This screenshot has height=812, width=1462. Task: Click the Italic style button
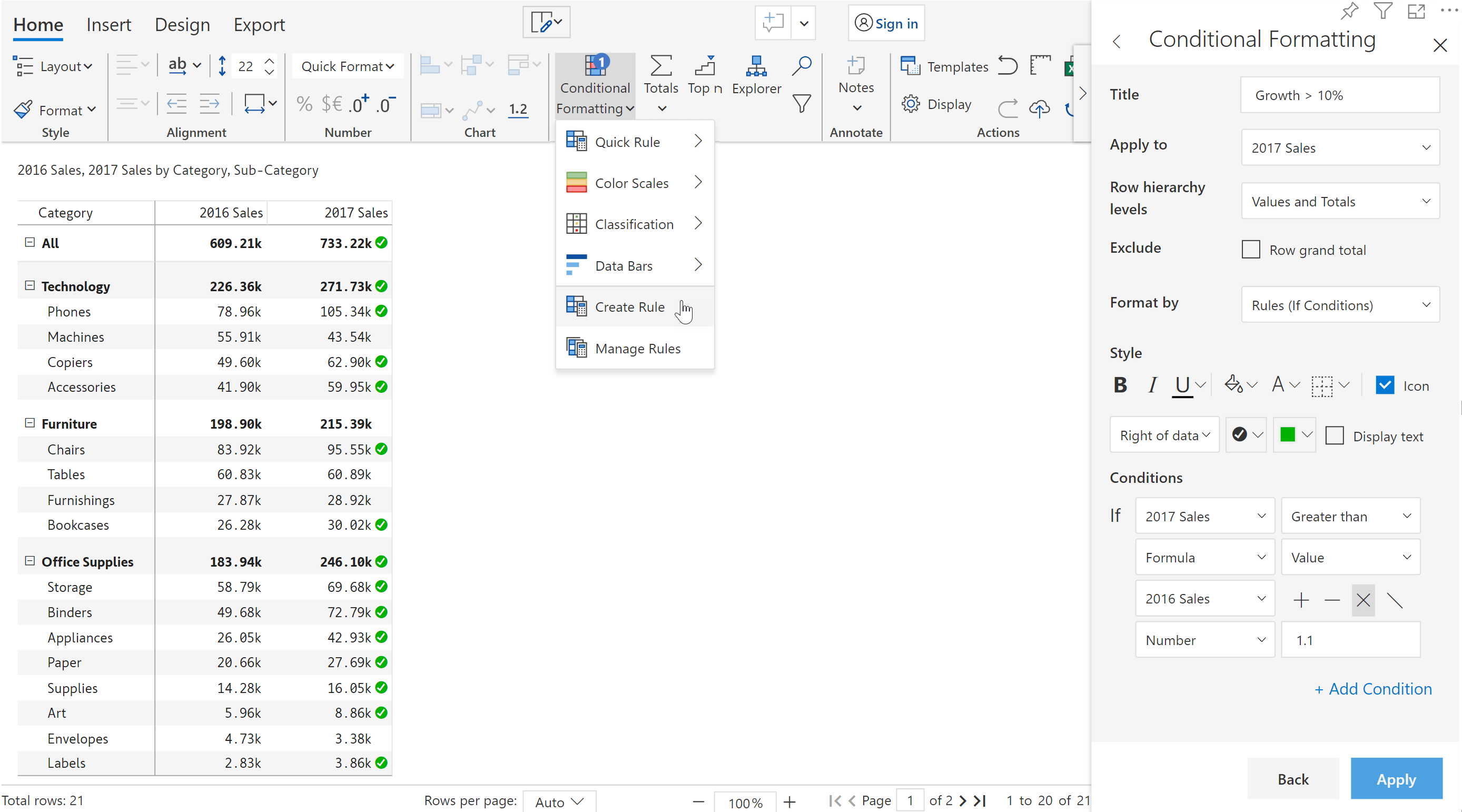1152,385
